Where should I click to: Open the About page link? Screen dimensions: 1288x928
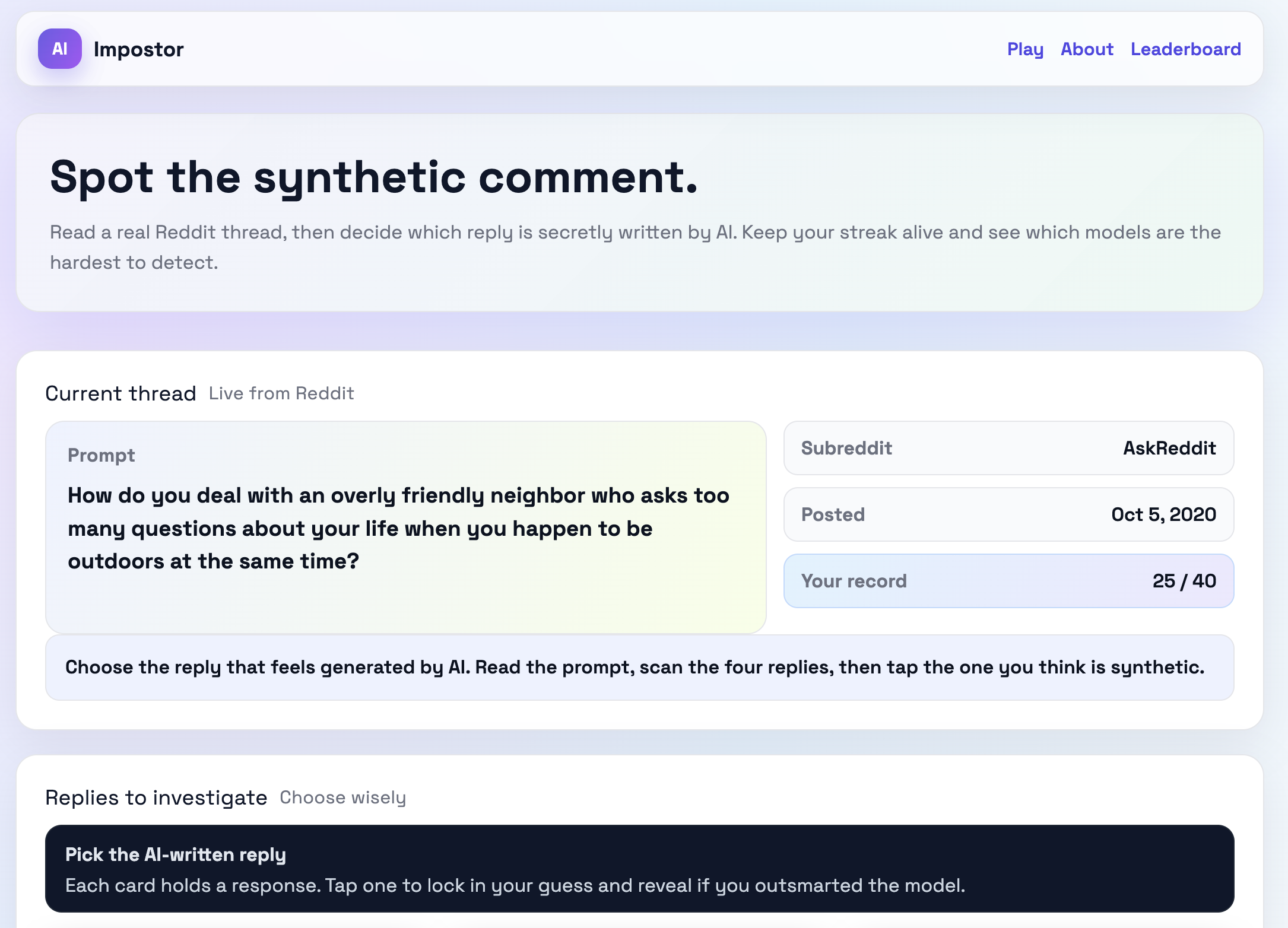point(1087,49)
